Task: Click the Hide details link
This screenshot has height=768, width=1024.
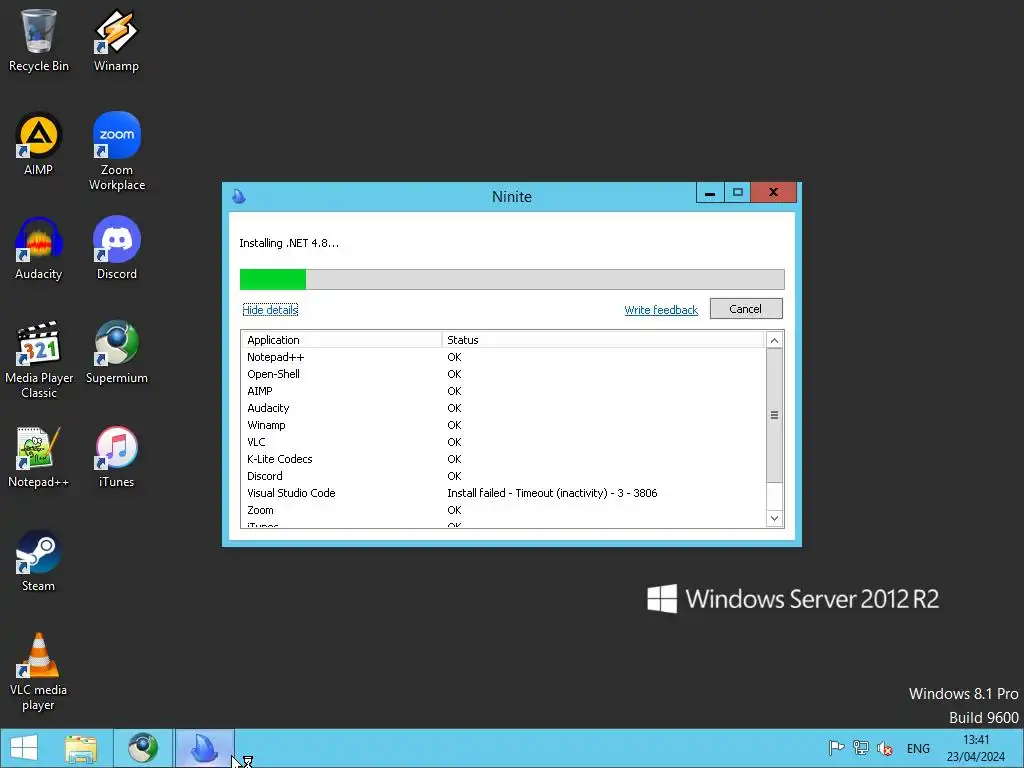Action: [x=270, y=310]
